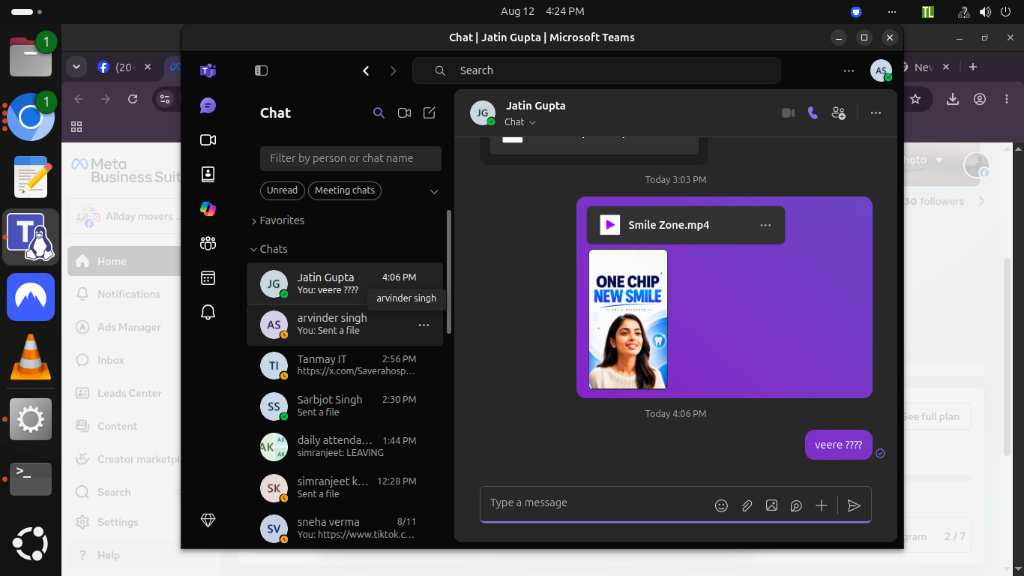Image resolution: width=1024 pixels, height=576 pixels.
Task: Select the Tanmay IT chat
Action: pos(345,365)
